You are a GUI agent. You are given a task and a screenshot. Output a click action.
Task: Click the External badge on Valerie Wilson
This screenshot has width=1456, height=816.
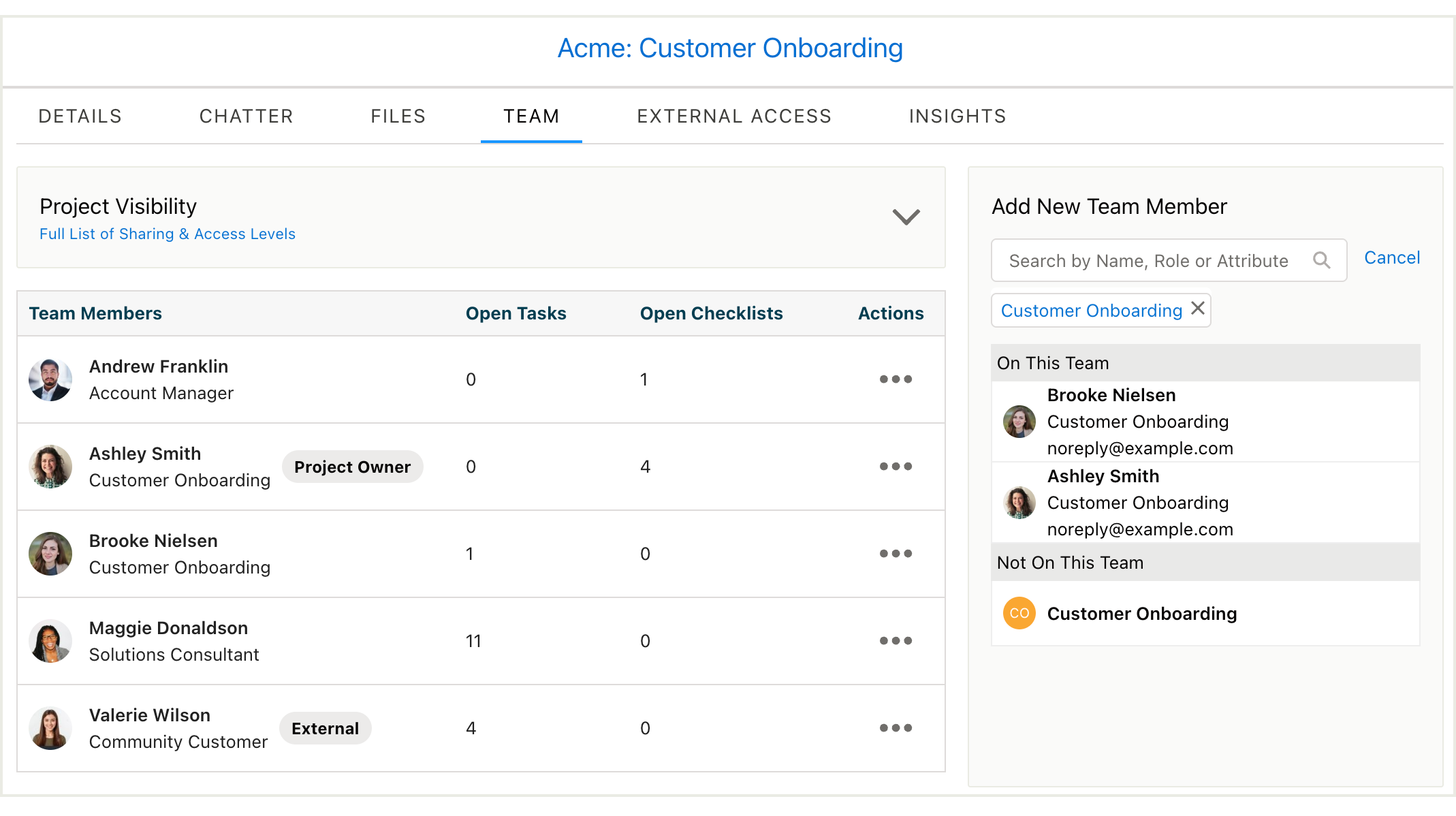coord(325,728)
